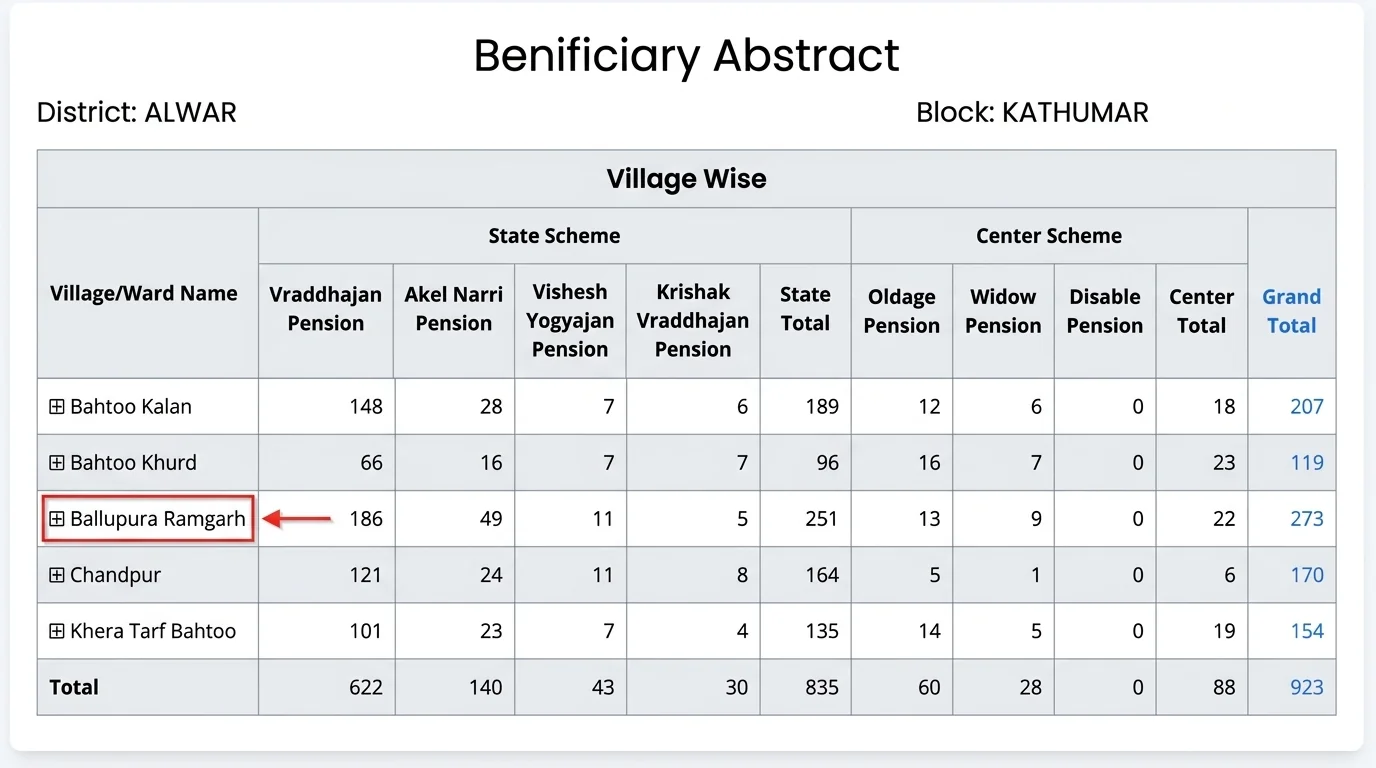Expand Chandpur village plus icon

click(57, 575)
